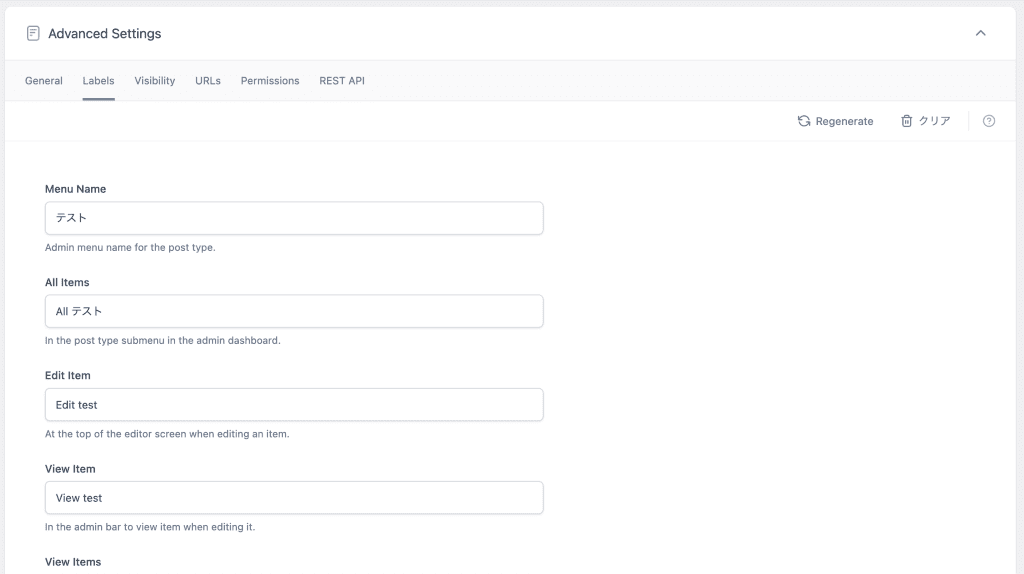Click the View Items label
The width and height of the screenshot is (1024, 574).
(x=73, y=562)
